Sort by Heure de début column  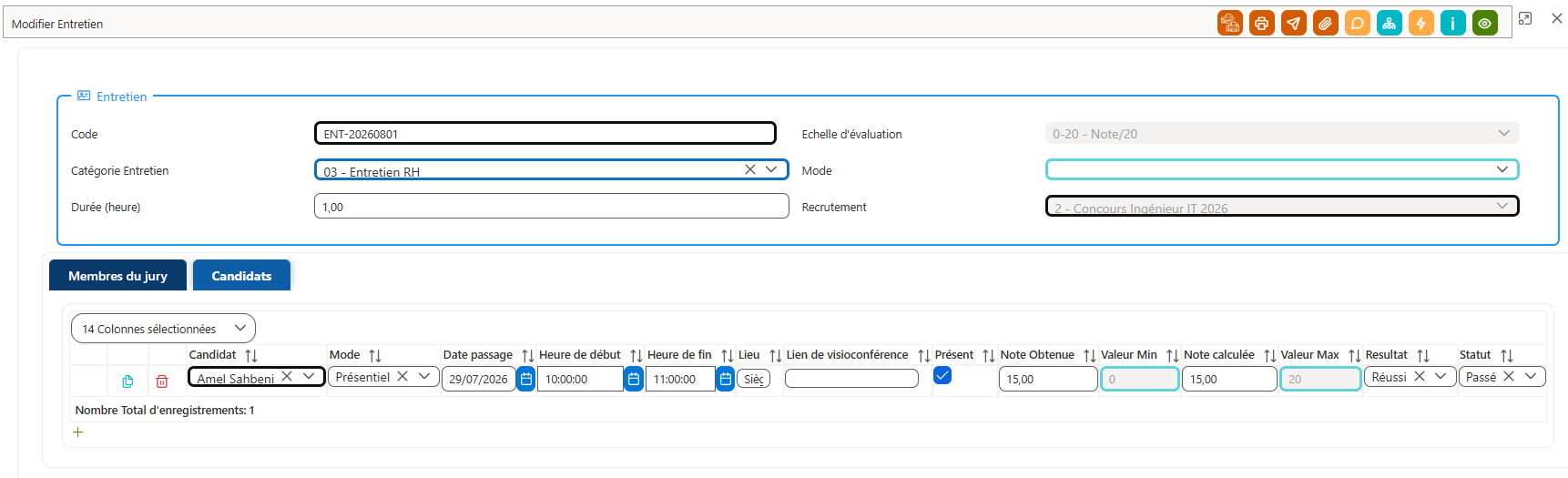pos(636,355)
